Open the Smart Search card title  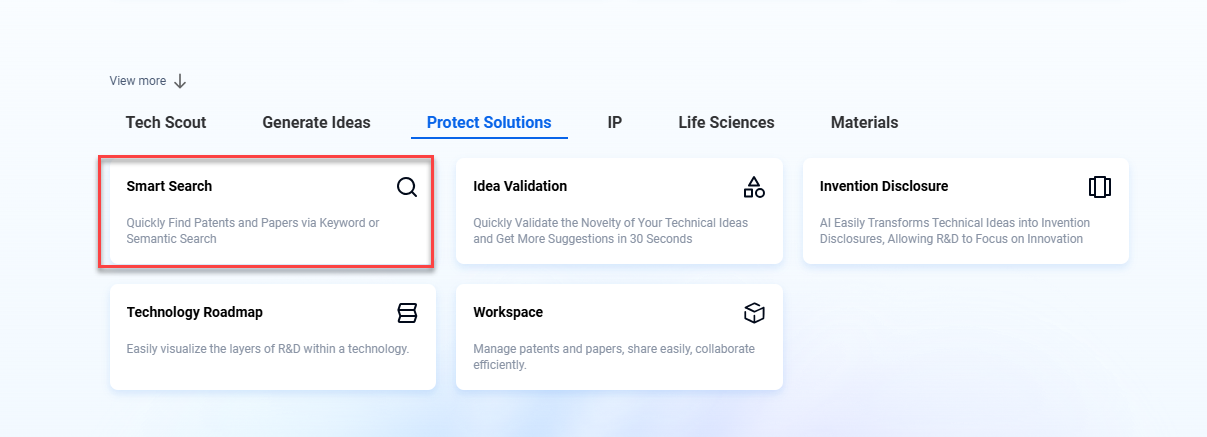[169, 186]
